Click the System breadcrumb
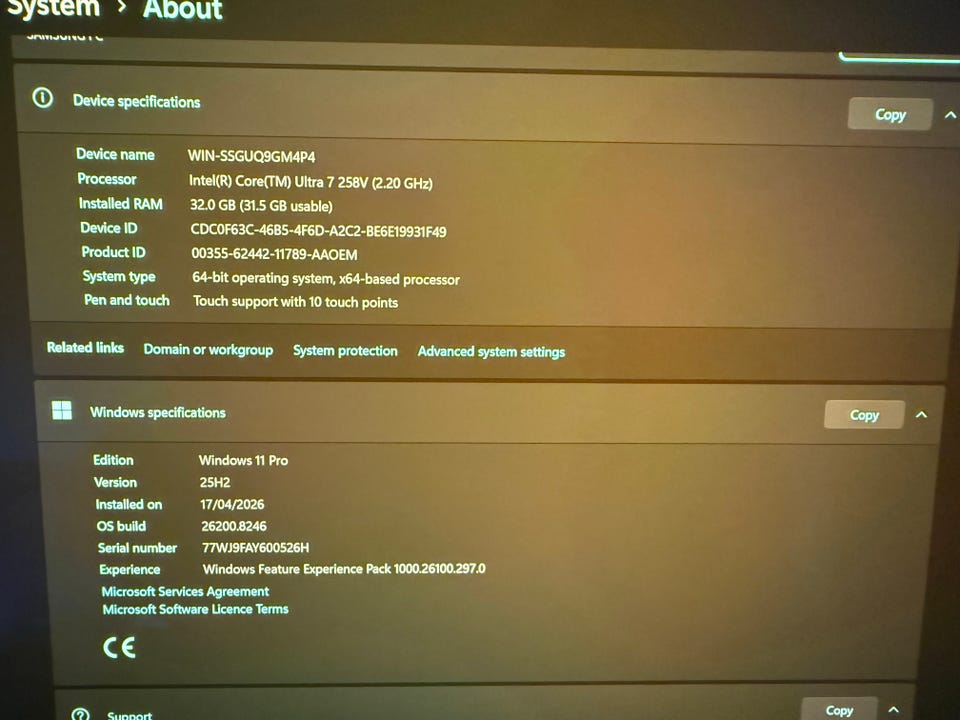Viewport: 960px width, 720px height. tap(53, 9)
